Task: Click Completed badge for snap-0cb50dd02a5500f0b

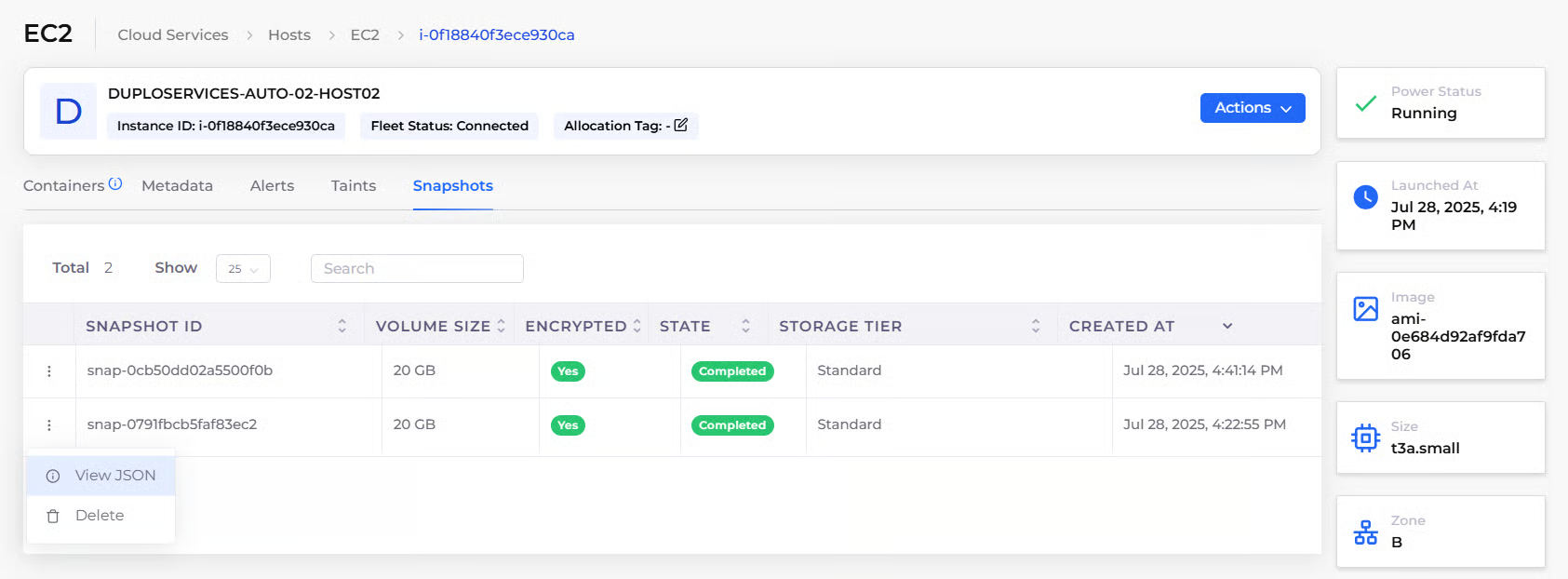Action: pyautogui.click(x=732, y=371)
